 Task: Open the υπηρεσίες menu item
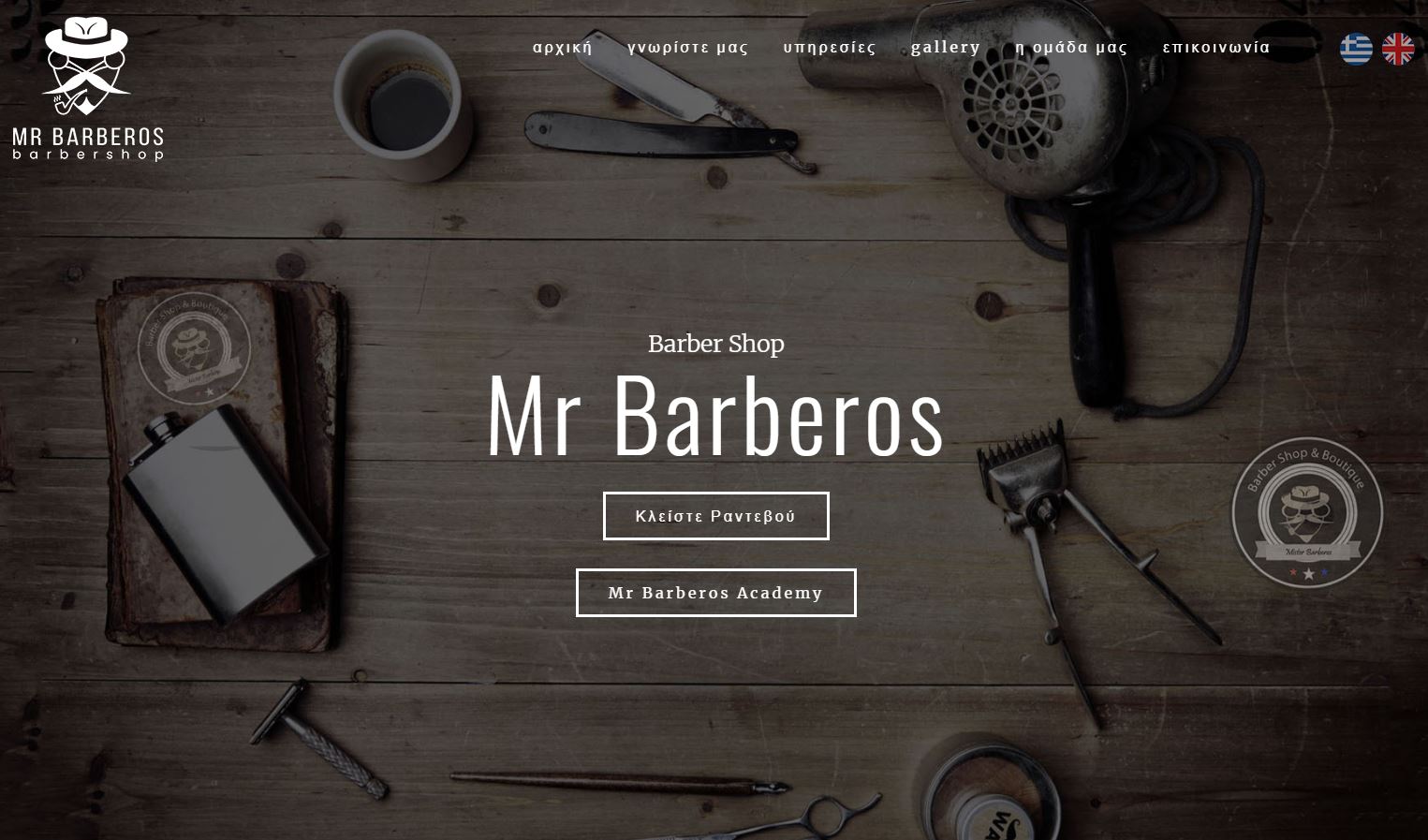point(830,48)
